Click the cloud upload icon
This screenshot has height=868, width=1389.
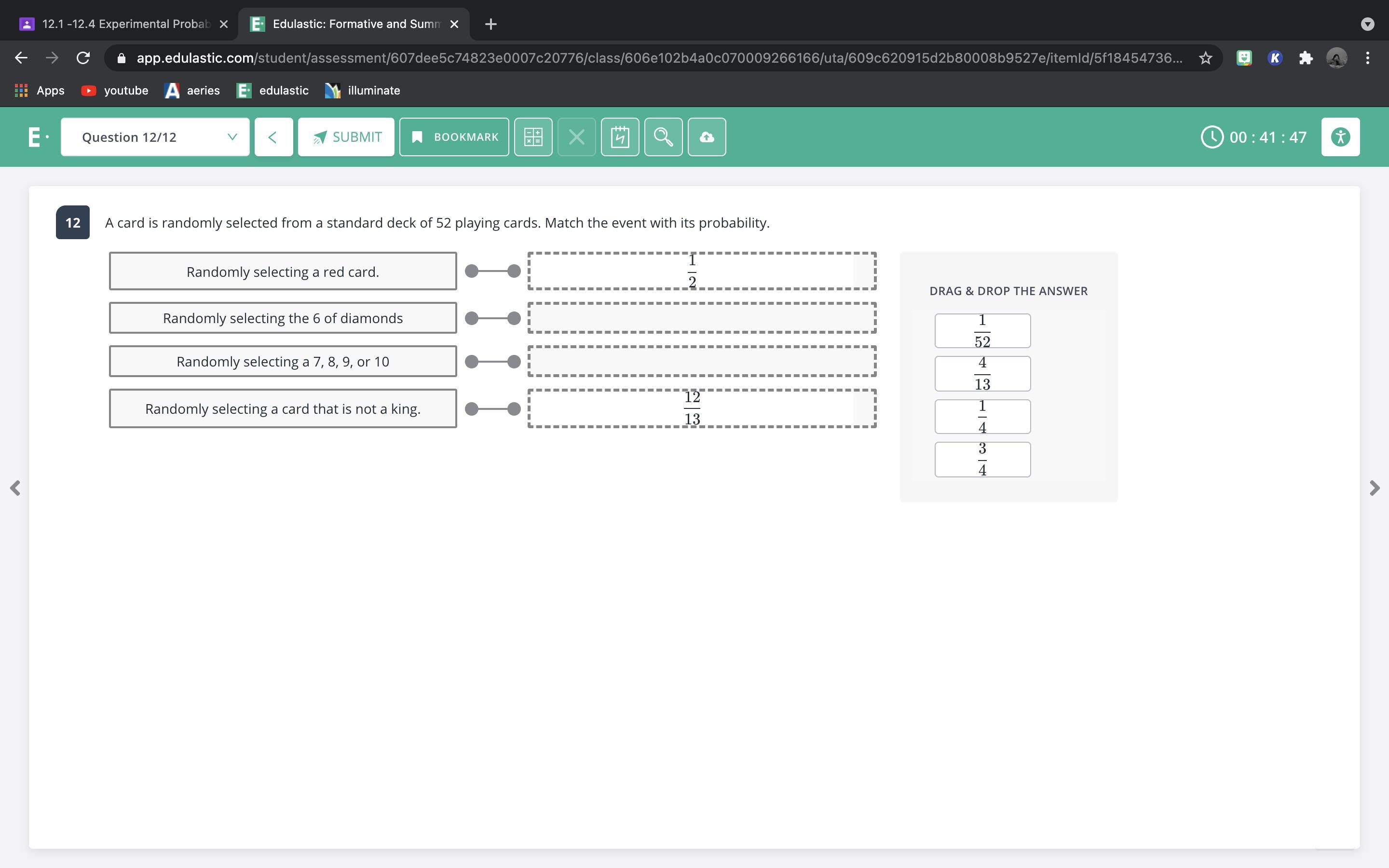pyautogui.click(x=707, y=137)
